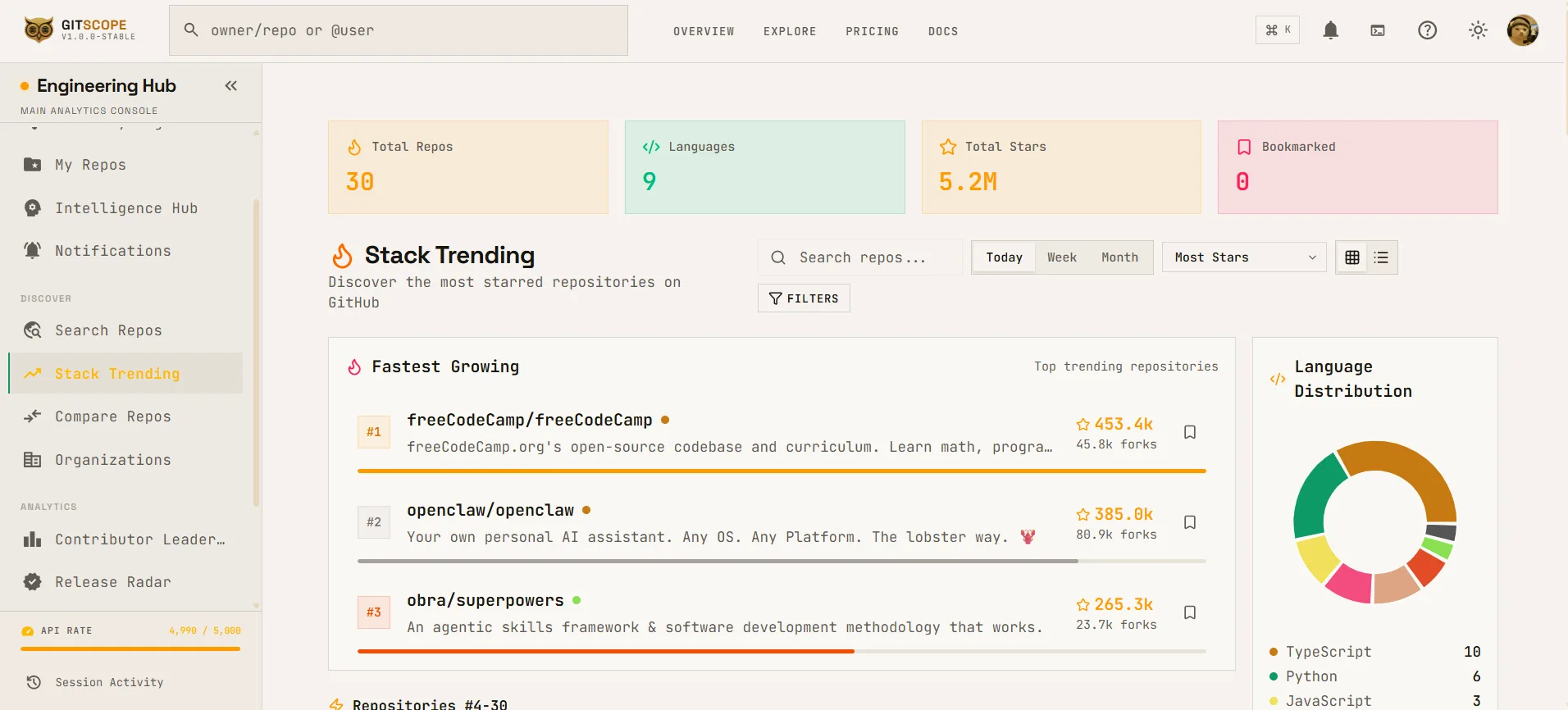Open the command palette shortcut button

tap(1278, 30)
